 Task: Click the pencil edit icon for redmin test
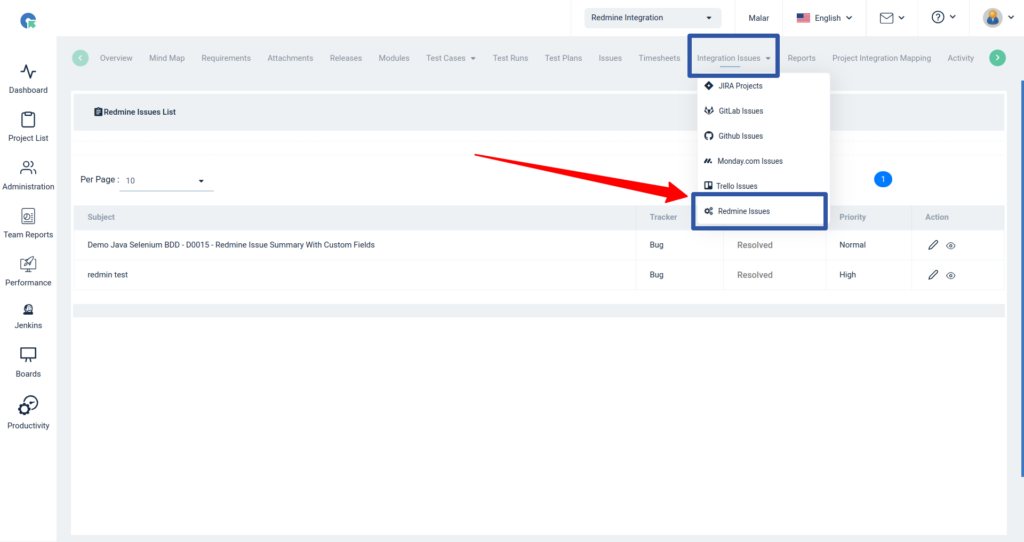[x=933, y=275]
